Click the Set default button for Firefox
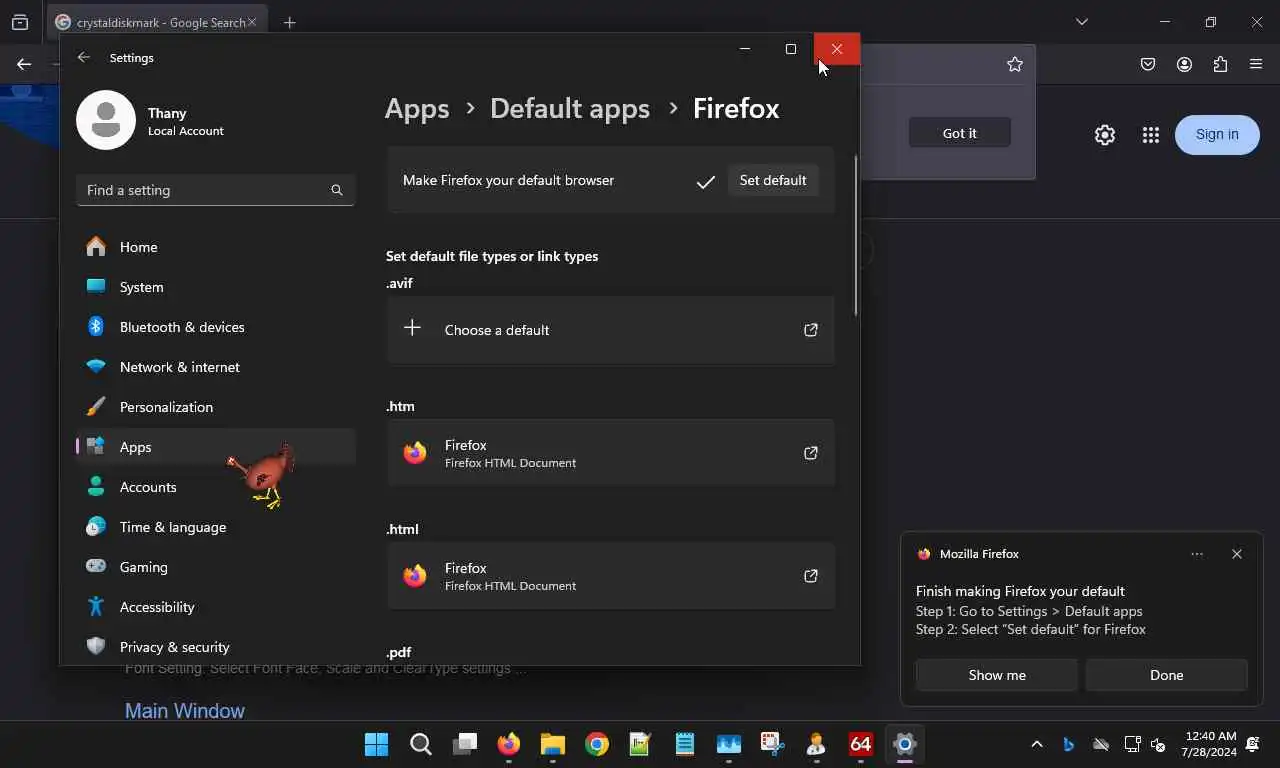The height and width of the screenshot is (768, 1280). click(x=772, y=180)
